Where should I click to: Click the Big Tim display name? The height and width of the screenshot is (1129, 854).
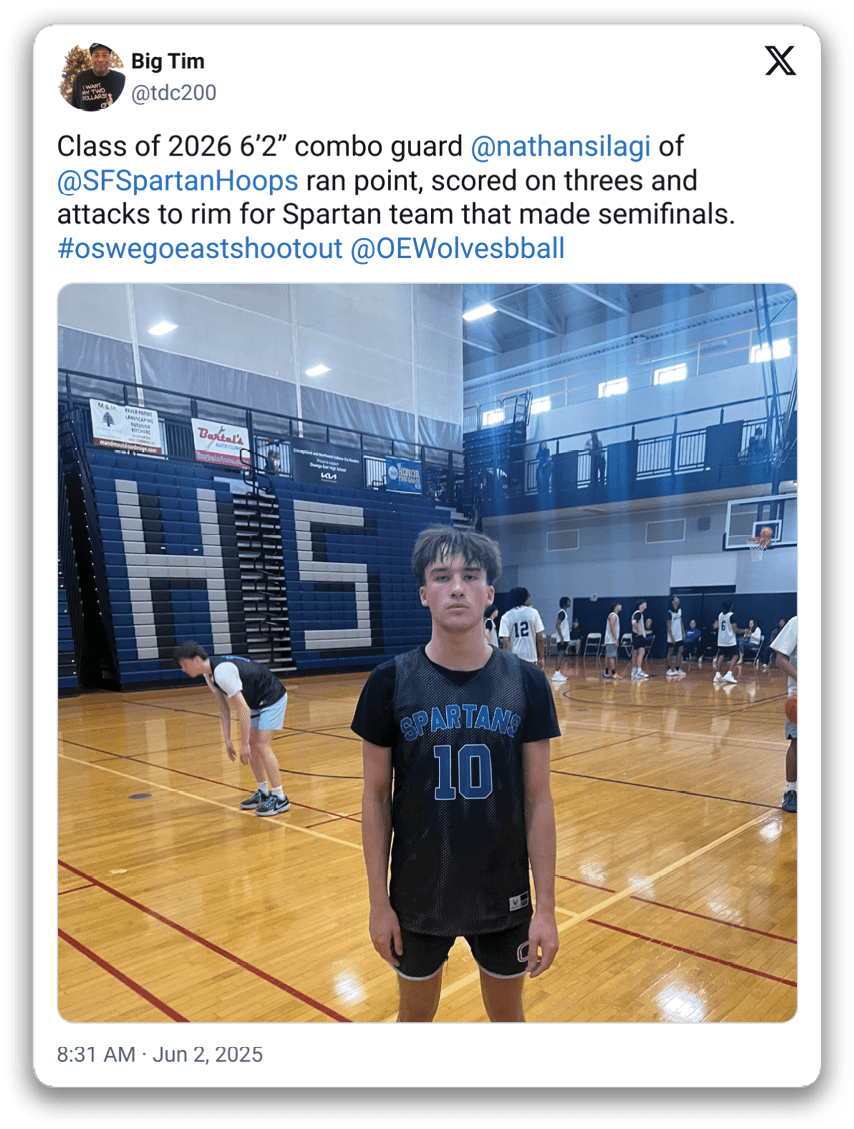coord(168,62)
